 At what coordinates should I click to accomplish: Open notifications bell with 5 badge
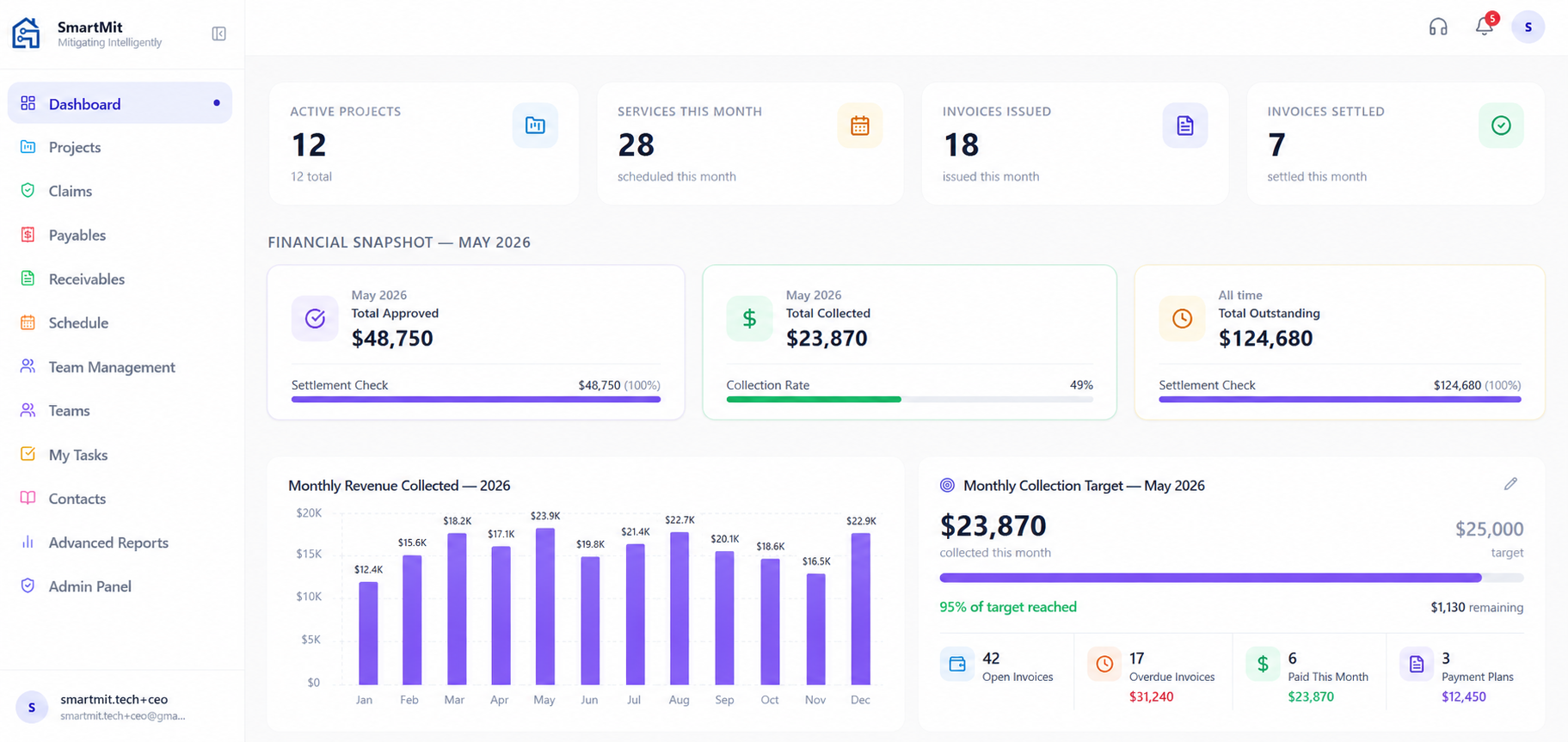(1485, 25)
